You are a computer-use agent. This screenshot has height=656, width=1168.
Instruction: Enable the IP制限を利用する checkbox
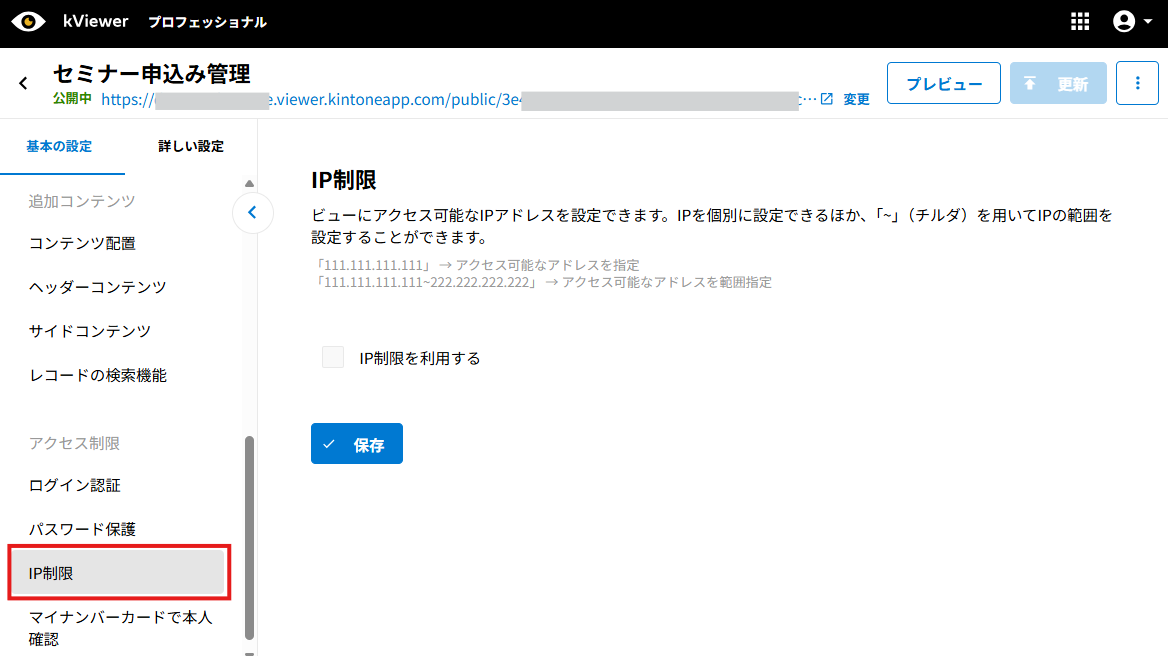click(x=333, y=358)
